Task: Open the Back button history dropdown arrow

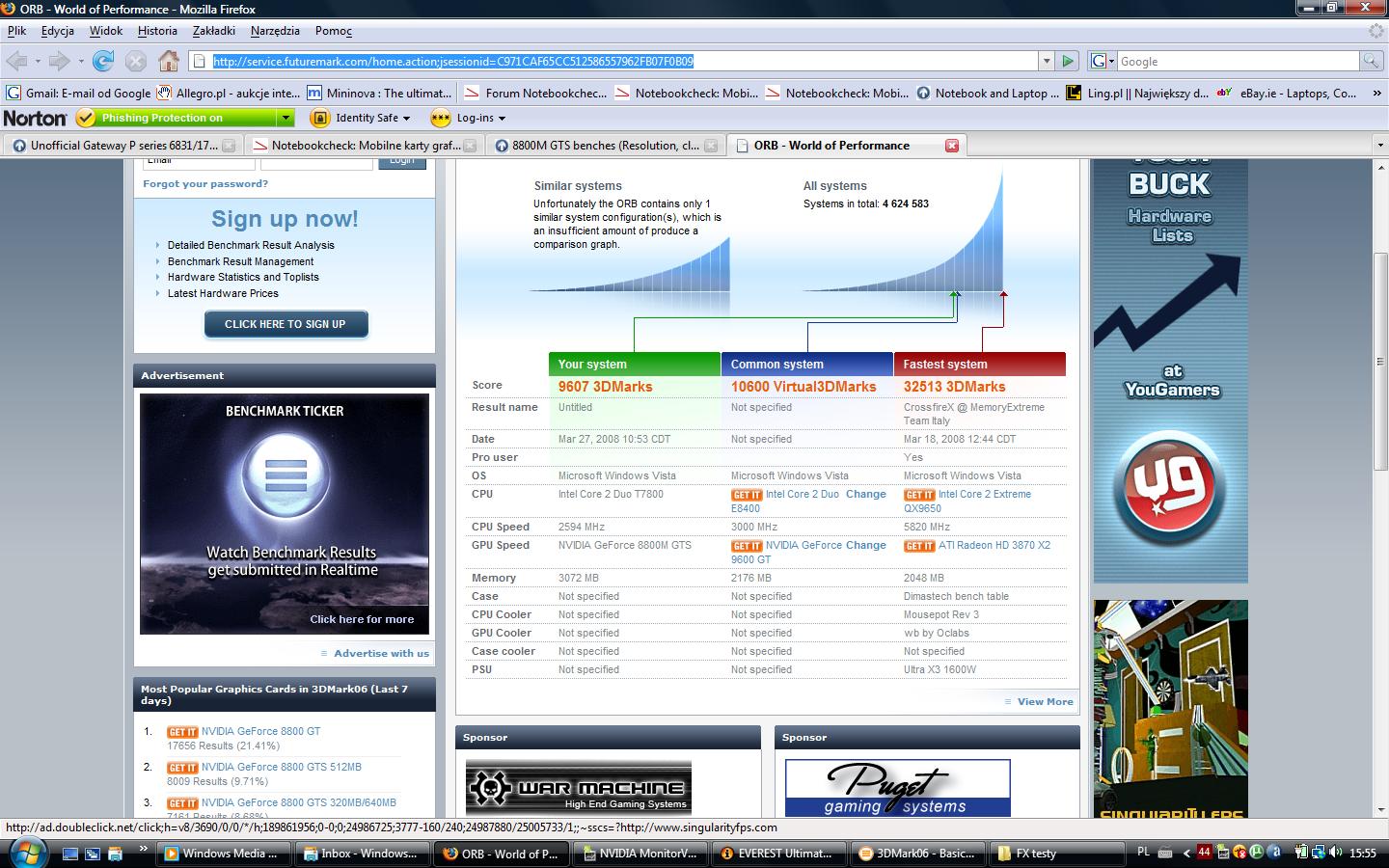Action: [x=38, y=61]
